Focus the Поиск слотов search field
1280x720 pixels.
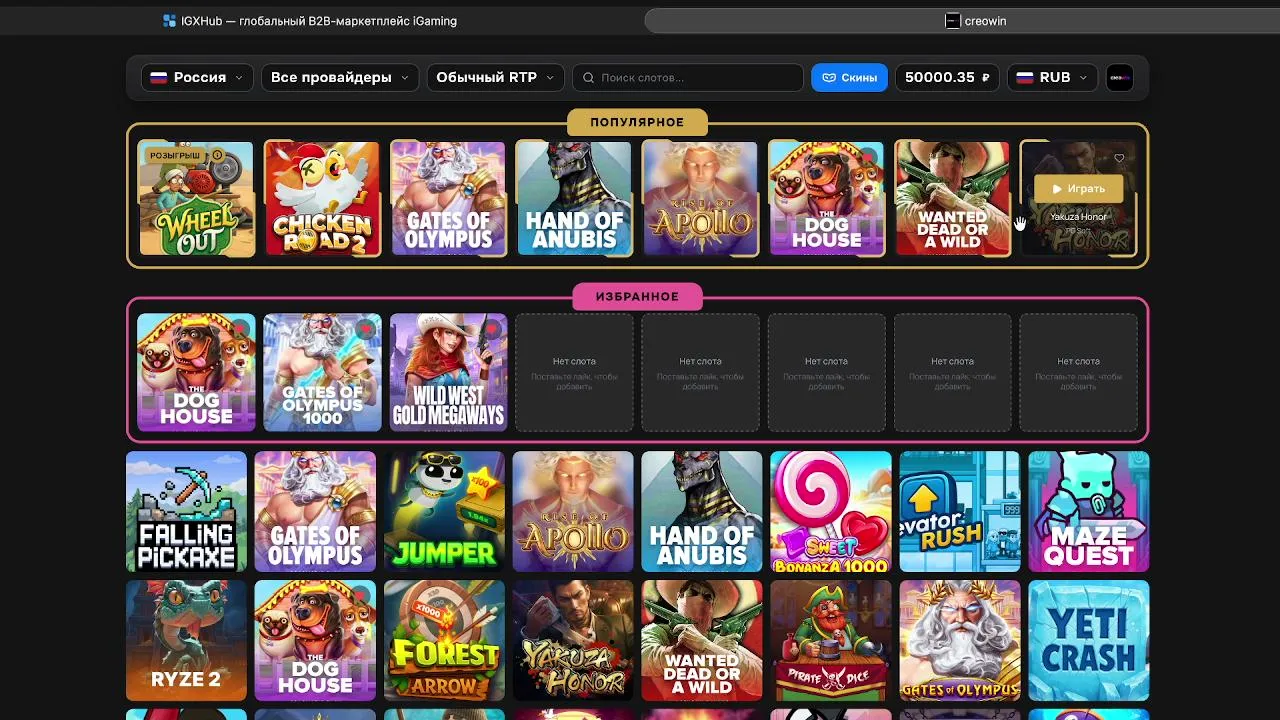click(688, 78)
